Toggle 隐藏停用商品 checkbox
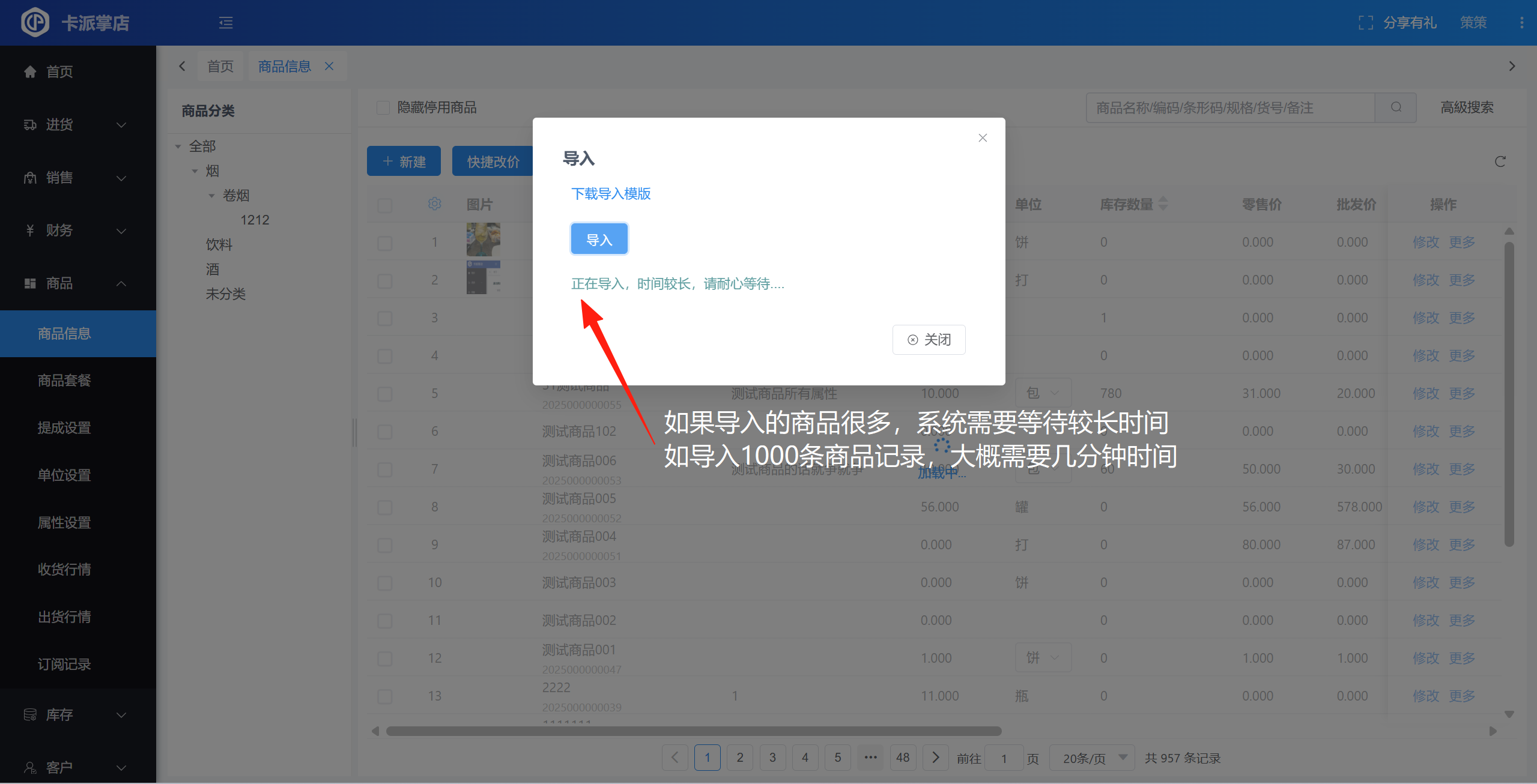The width and height of the screenshot is (1537, 784). pos(383,107)
